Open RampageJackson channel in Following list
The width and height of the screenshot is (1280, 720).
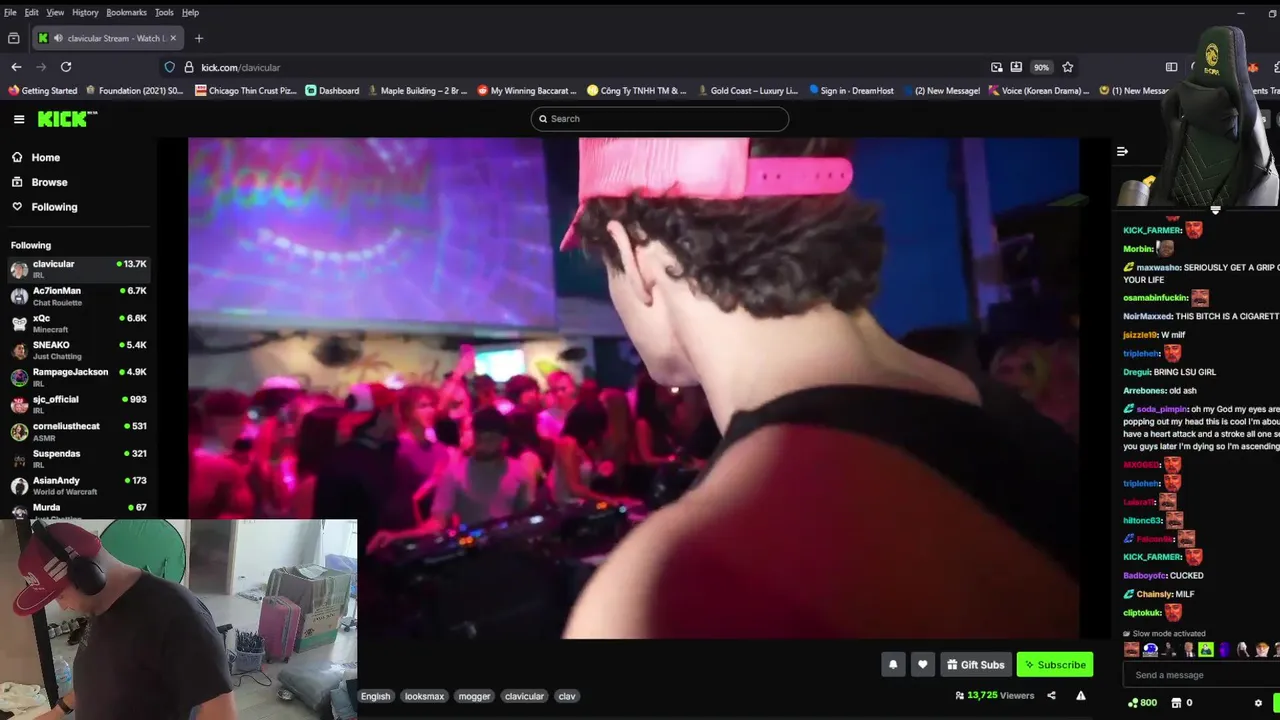click(x=78, y=377)
